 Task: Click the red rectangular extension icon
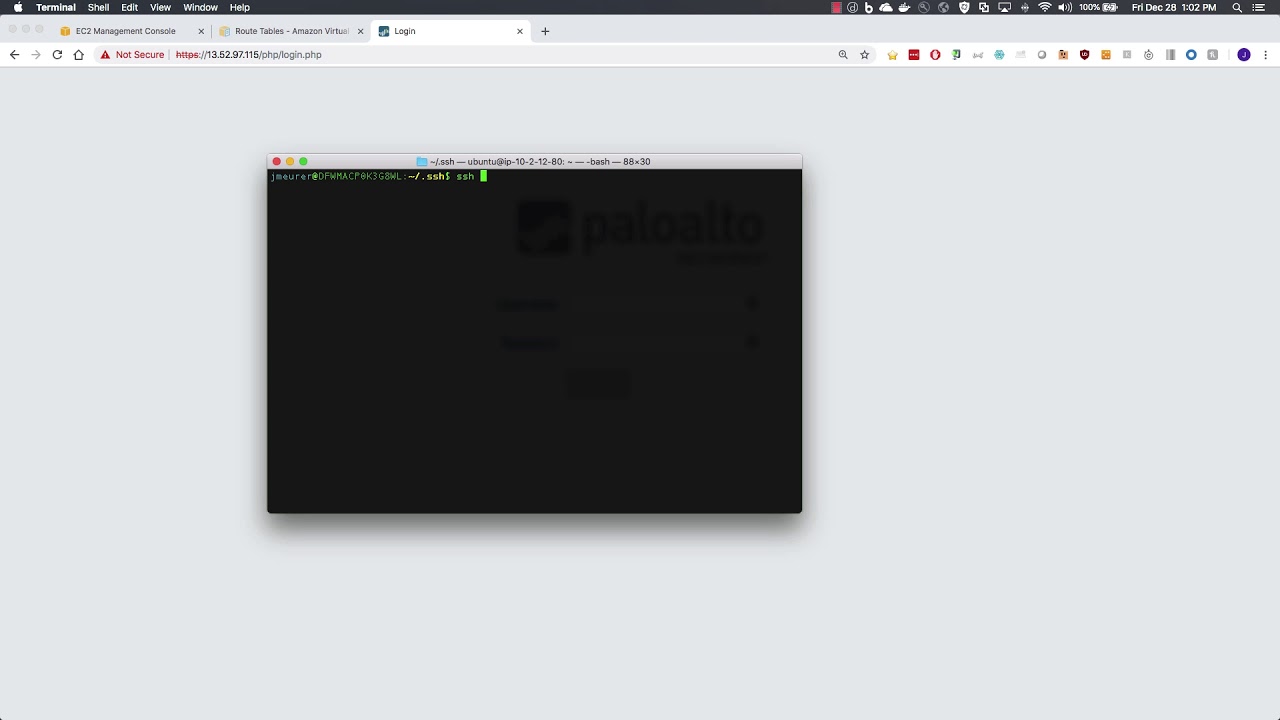(914, 55)
